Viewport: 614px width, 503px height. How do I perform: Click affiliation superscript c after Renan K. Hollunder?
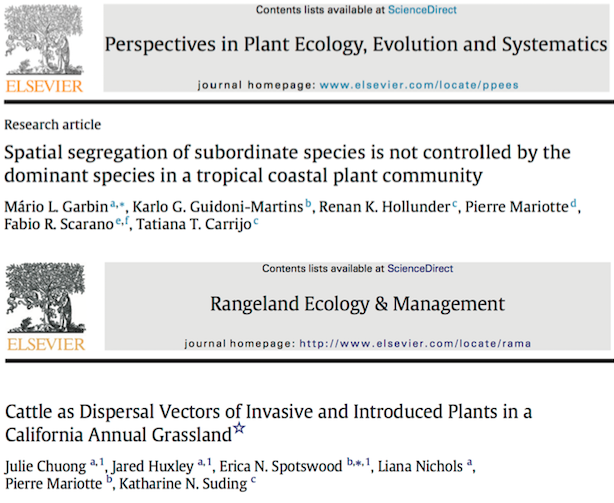[455, 204]
